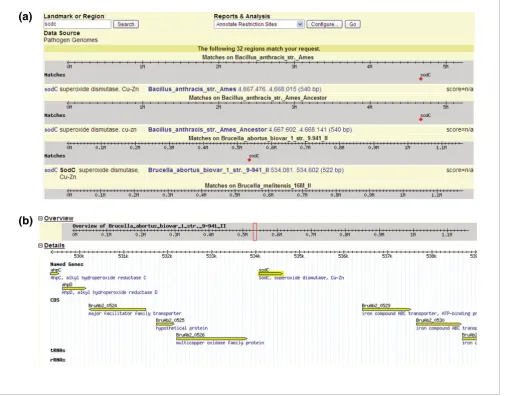Screen dimensions: 506x396
Task: Click the 'rRNAs' track label
Action: (x=58, y=360)
